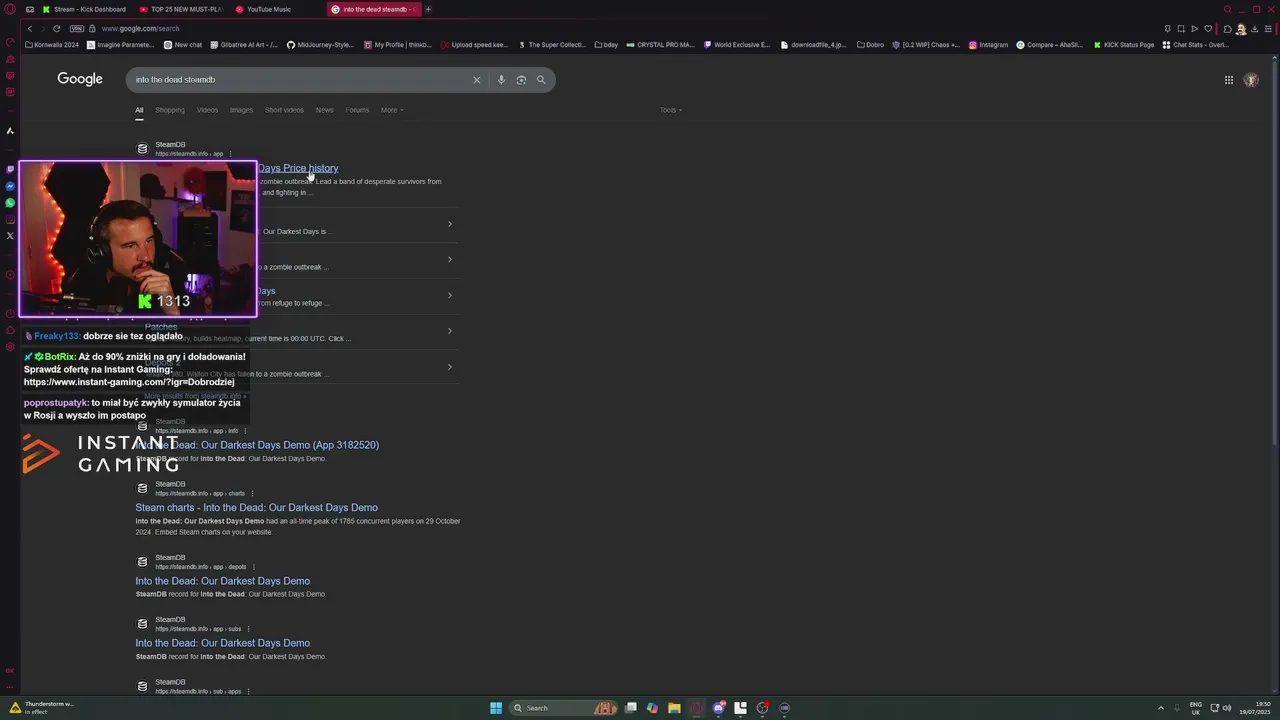Open Discord from taskbar
The image size is (1280, 720).
pos(718,708)
